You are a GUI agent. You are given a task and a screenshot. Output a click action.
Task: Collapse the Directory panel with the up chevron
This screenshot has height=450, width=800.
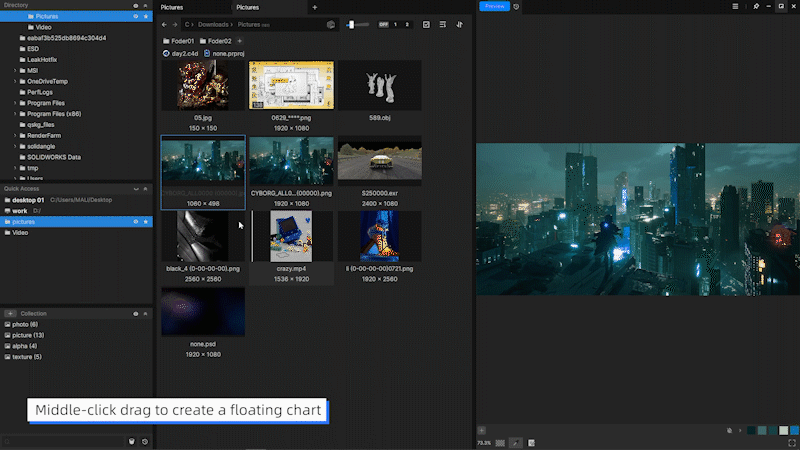pos(145,6)
